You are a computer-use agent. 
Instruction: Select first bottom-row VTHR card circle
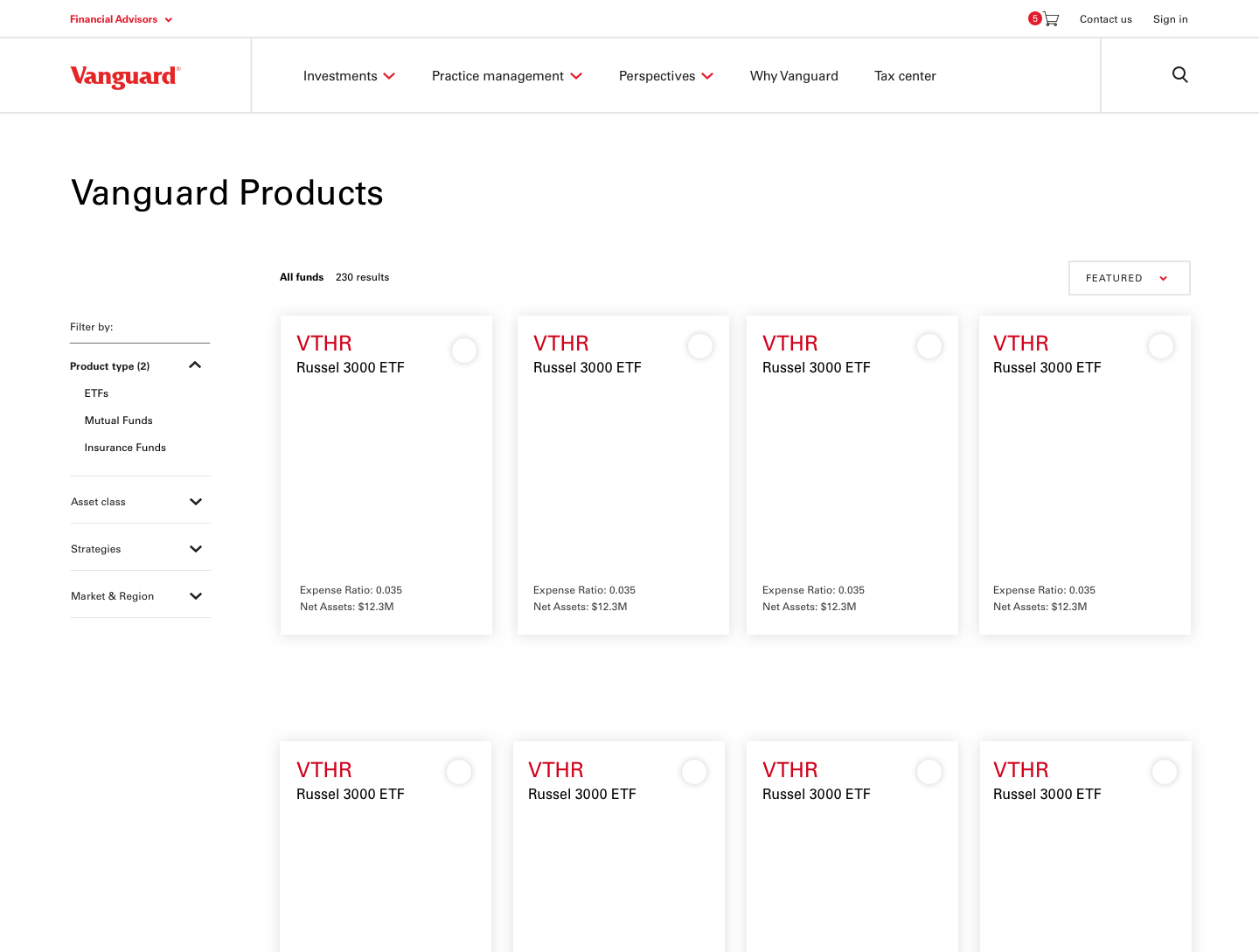pos(459,772)
